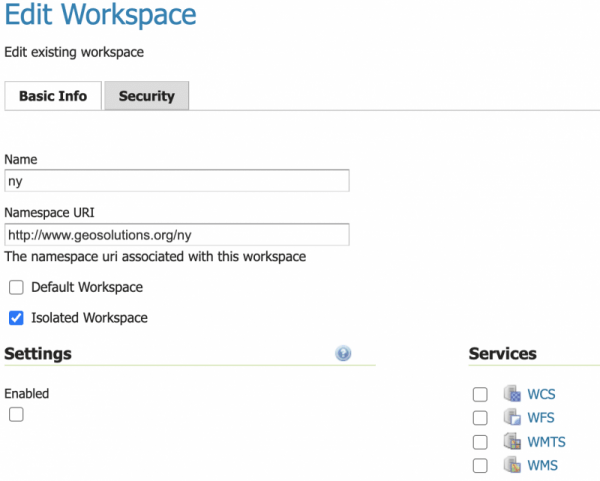The height and width of the screenshot is (481, 600).
Task: Focus the workspace Name input field
Action: (177, 181)
